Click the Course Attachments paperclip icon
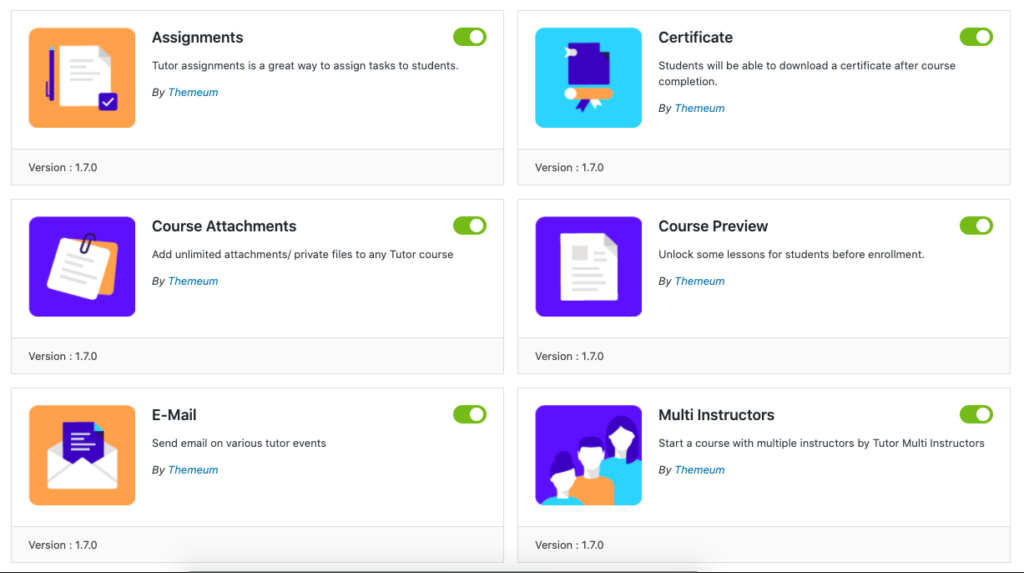The height and width of the screenshot is (573, 1024). [82, 267]
